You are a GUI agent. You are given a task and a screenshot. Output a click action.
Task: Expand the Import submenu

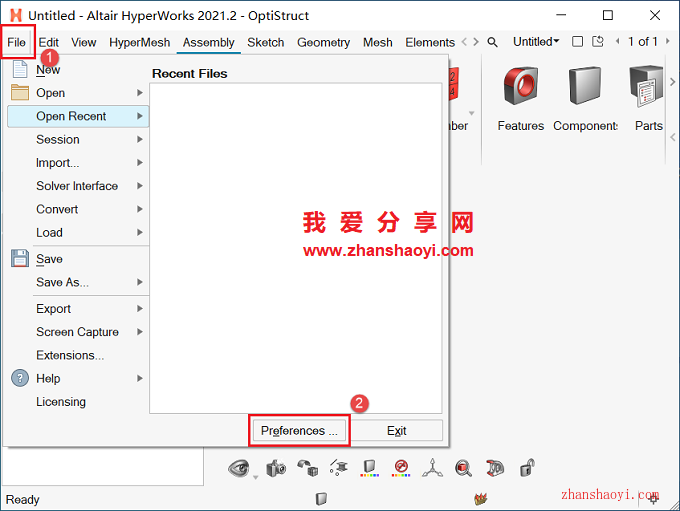click(x=78, y=163)
